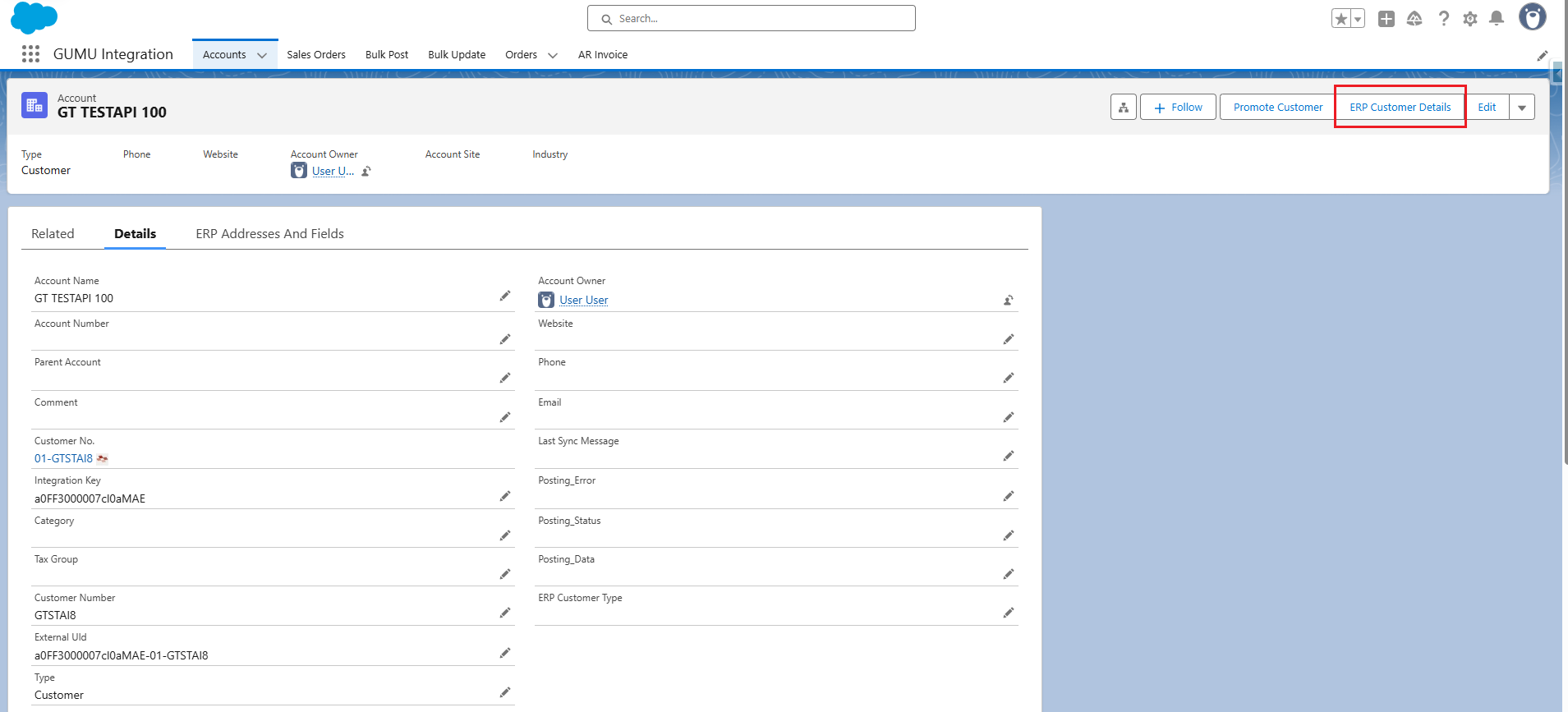Open the Orders navigation tab
Image resolution: width=1568 pixels, height=712 pixels.
coord(521,55)
